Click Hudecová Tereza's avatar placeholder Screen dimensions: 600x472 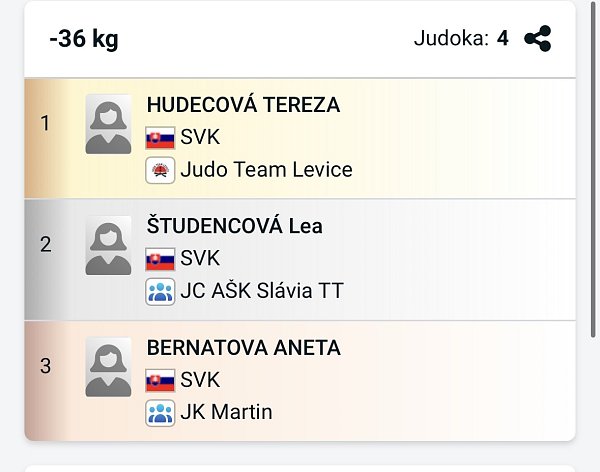(108, 124)
